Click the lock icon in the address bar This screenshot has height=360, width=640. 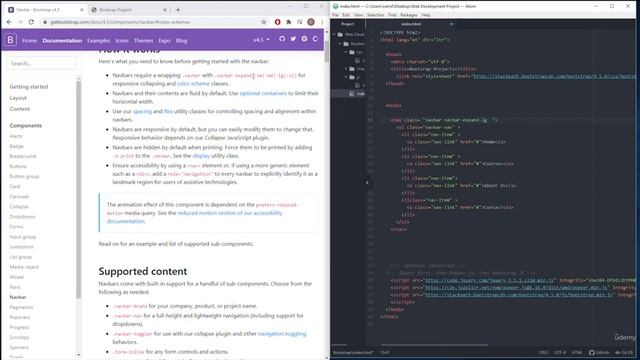45,22
